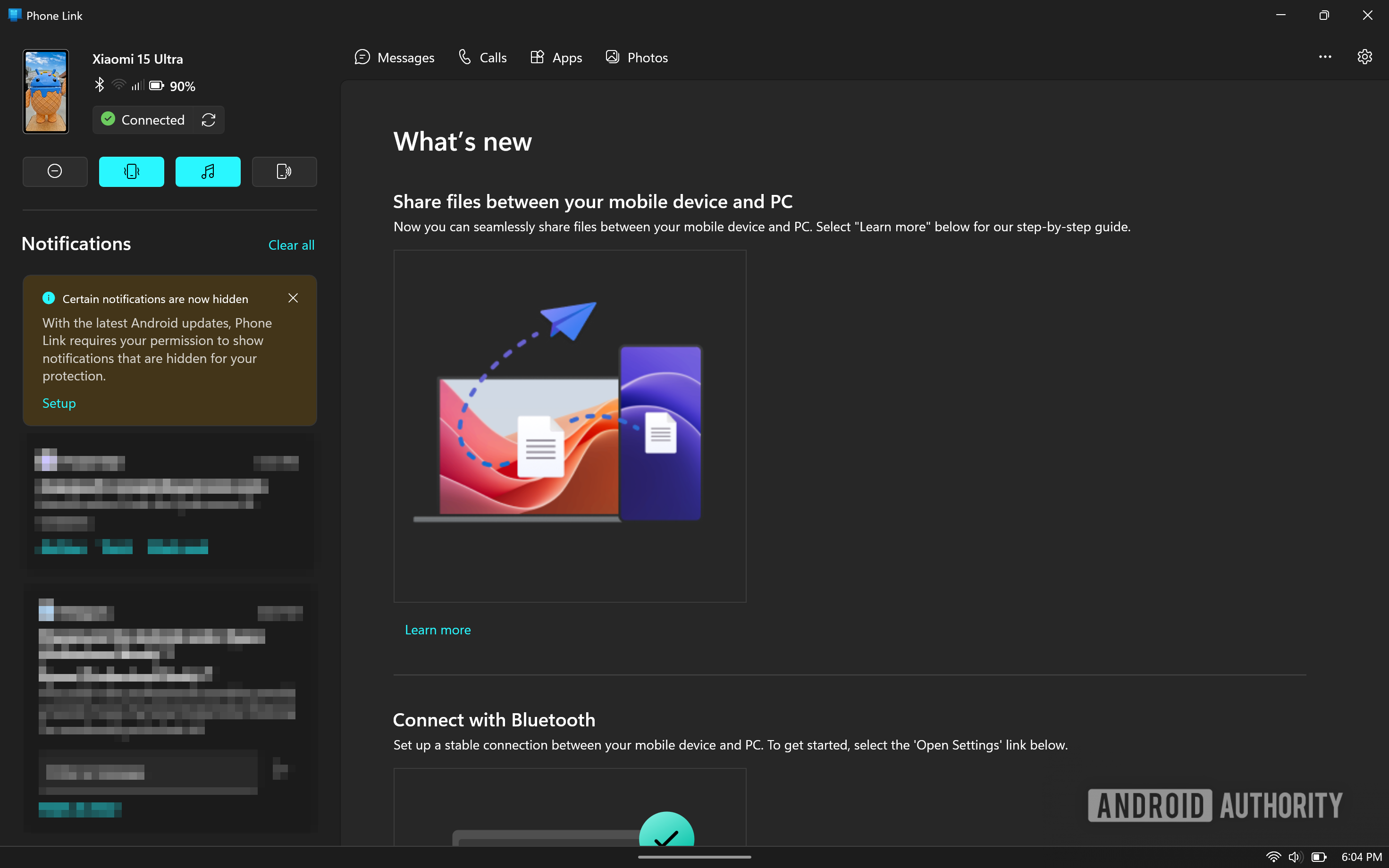
Task: Open the Phone Link settings gear
Action: (1364, 57)
